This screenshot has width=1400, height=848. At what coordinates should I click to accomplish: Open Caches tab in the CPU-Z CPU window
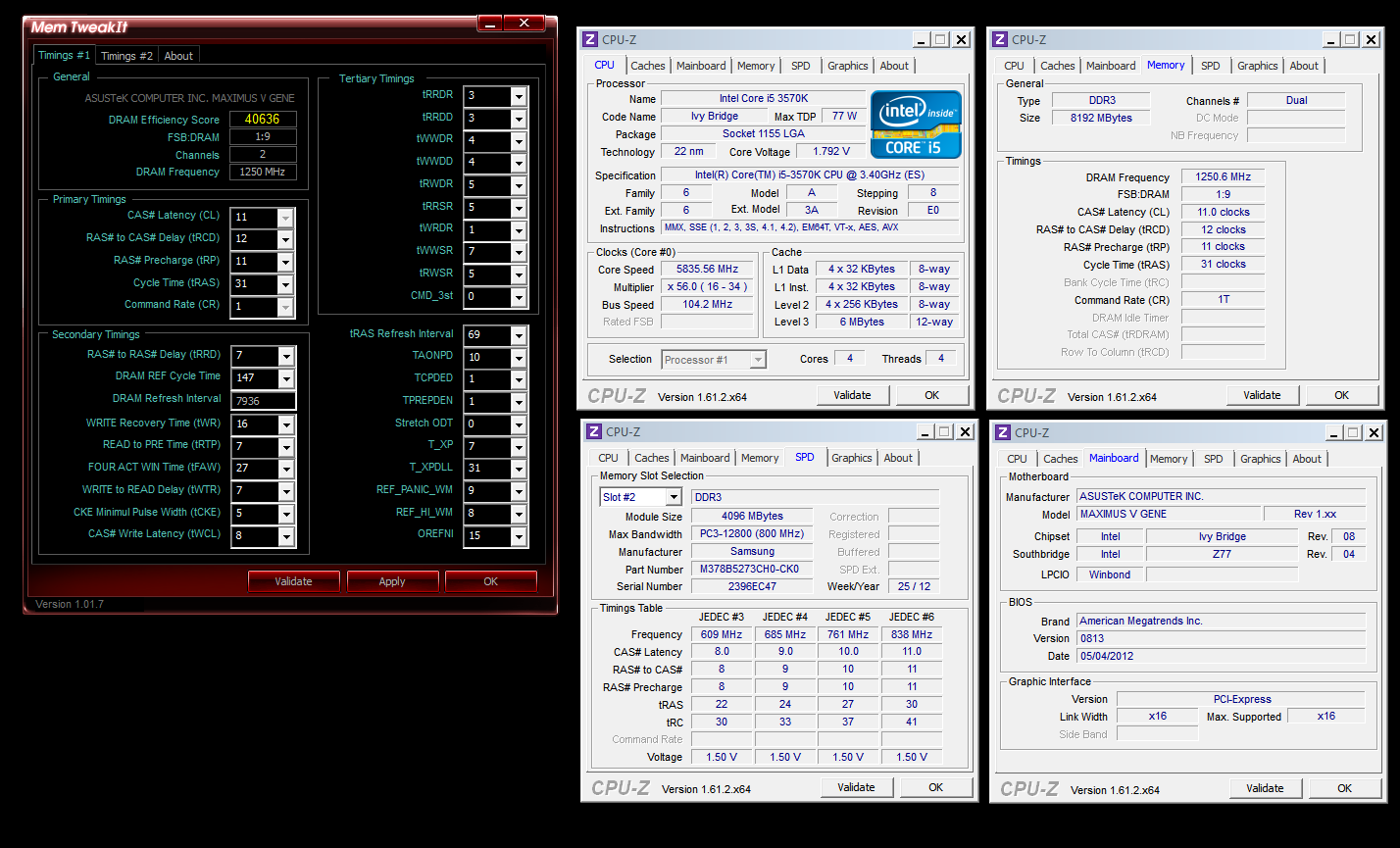648,66
